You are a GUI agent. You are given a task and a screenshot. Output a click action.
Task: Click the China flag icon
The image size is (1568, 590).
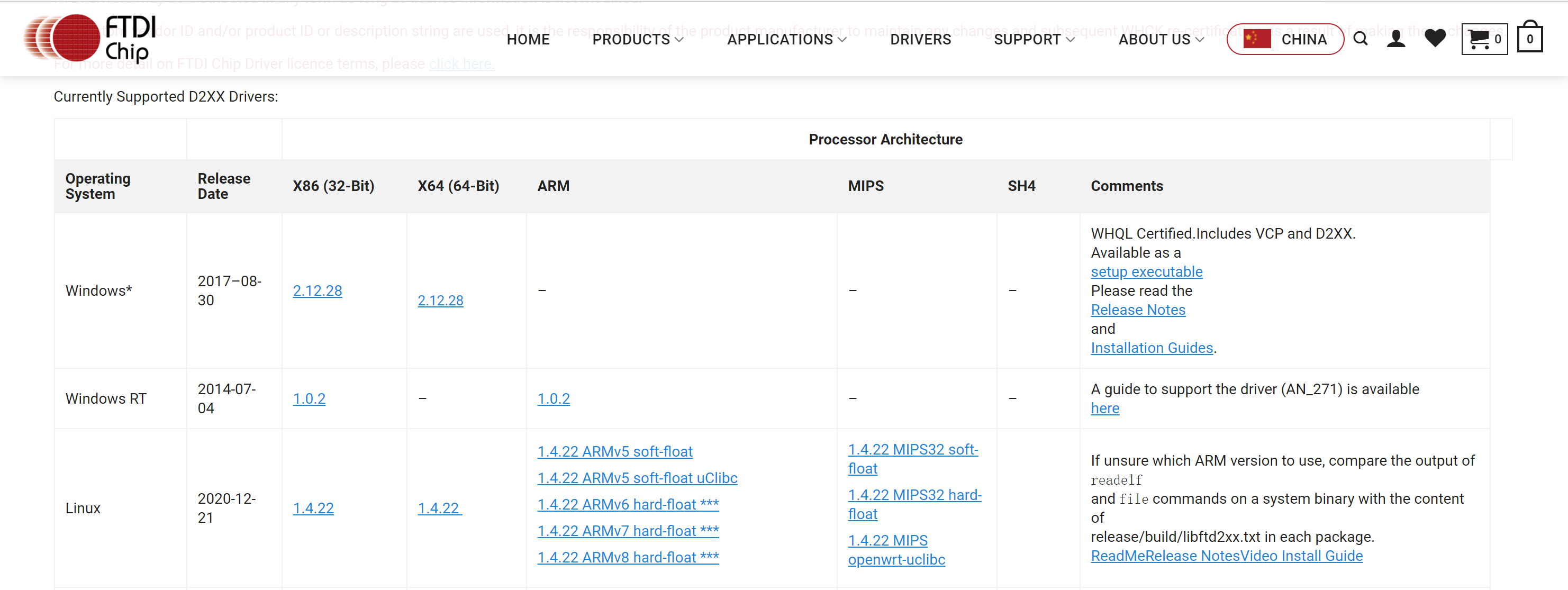point(1257,38)
